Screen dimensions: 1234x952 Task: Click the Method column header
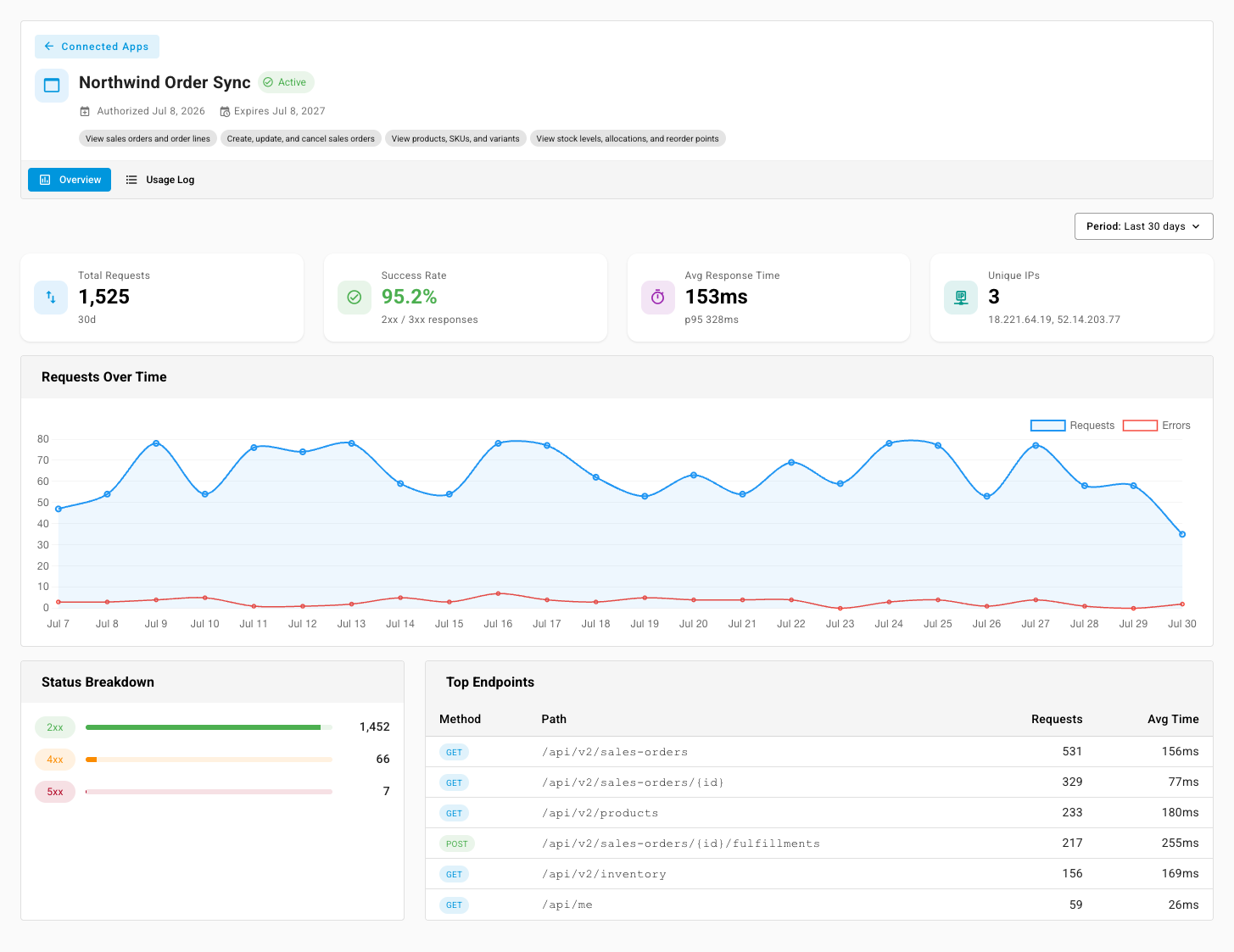point(460,719)
